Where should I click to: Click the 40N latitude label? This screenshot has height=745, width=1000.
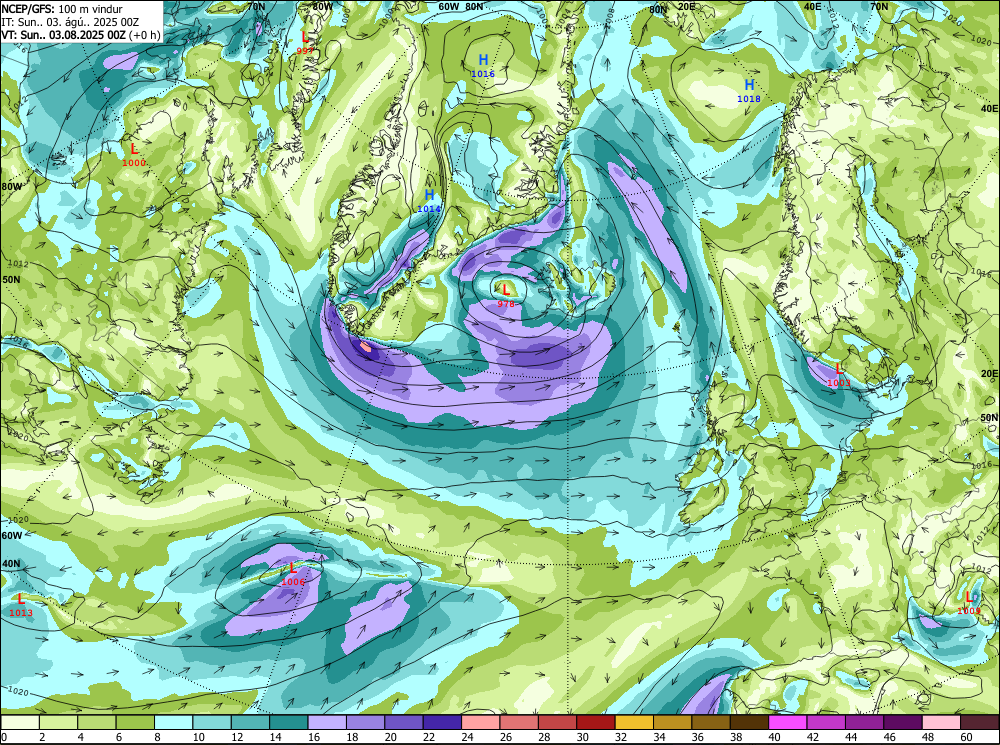pos(11,564)
